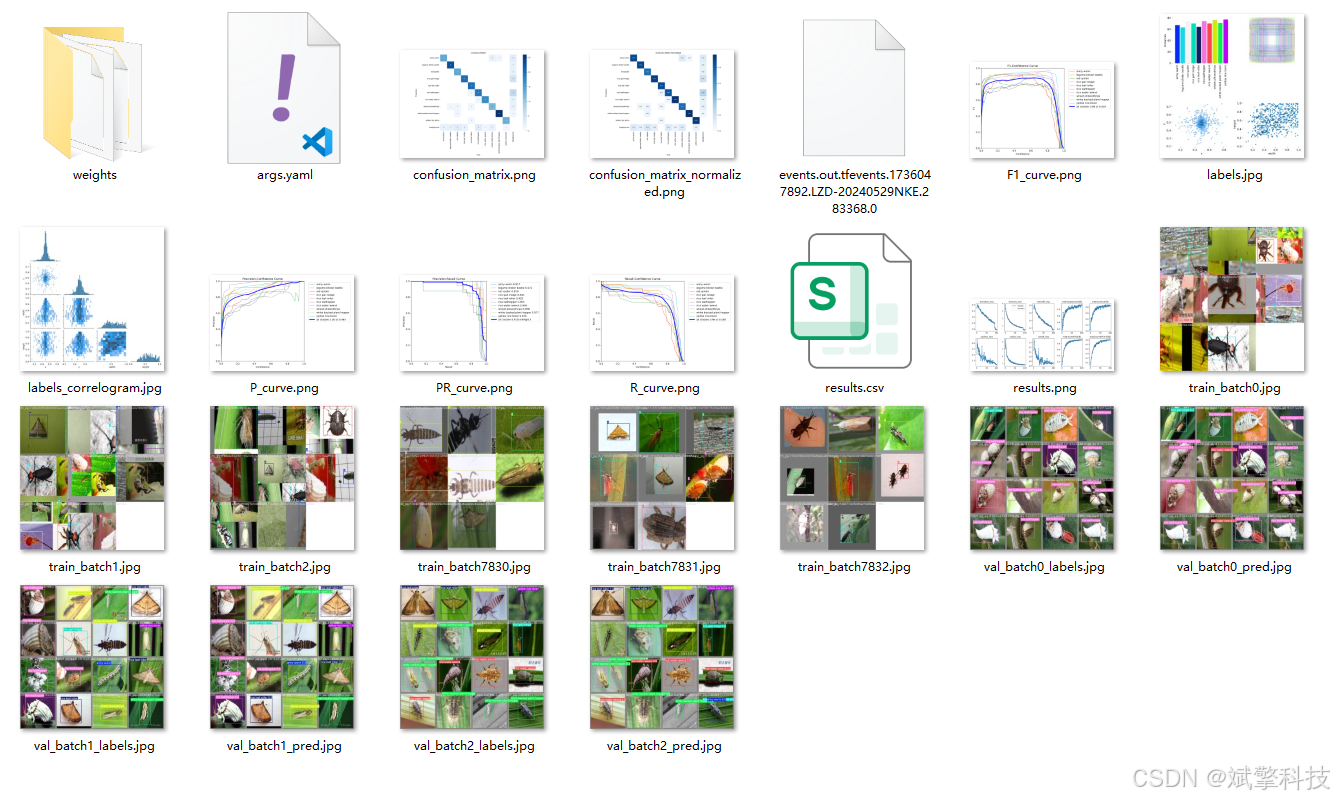Image resolution: width=1334 pixels, height=800 pixels.
Task: Click the "results.csv" file name text
Action: tap(853, 388)
